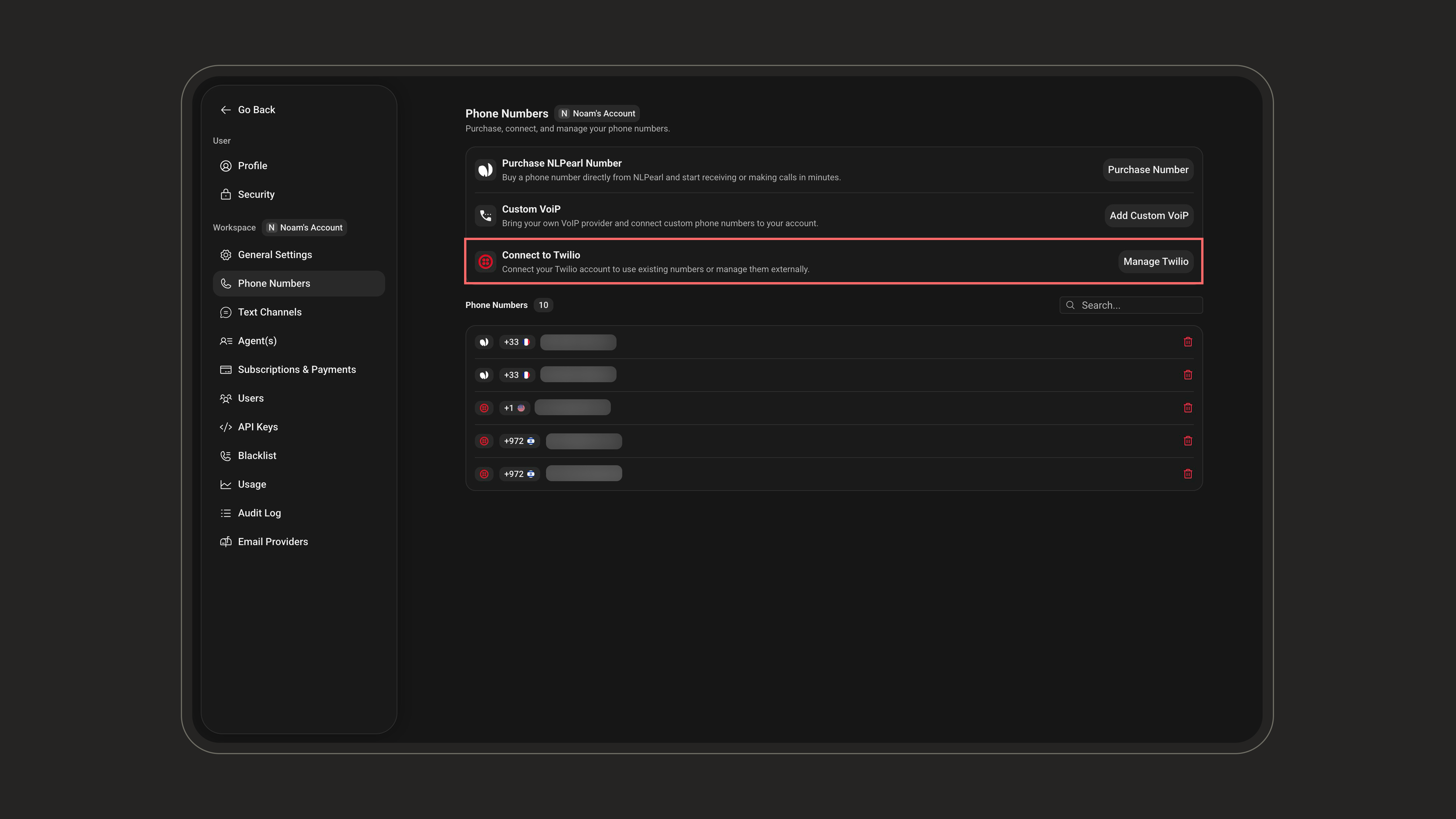
Task: Click the Twilio logo in the Connect to Twilio row
Action: click(x=485, y=262)
